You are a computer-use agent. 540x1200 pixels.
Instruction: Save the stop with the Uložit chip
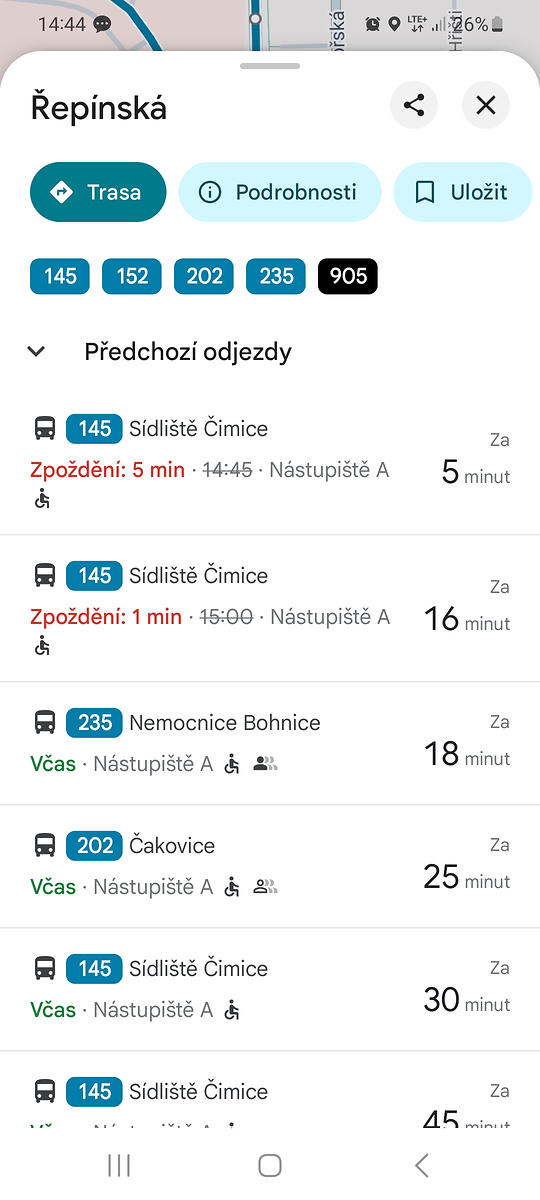[x=462, y=192]
